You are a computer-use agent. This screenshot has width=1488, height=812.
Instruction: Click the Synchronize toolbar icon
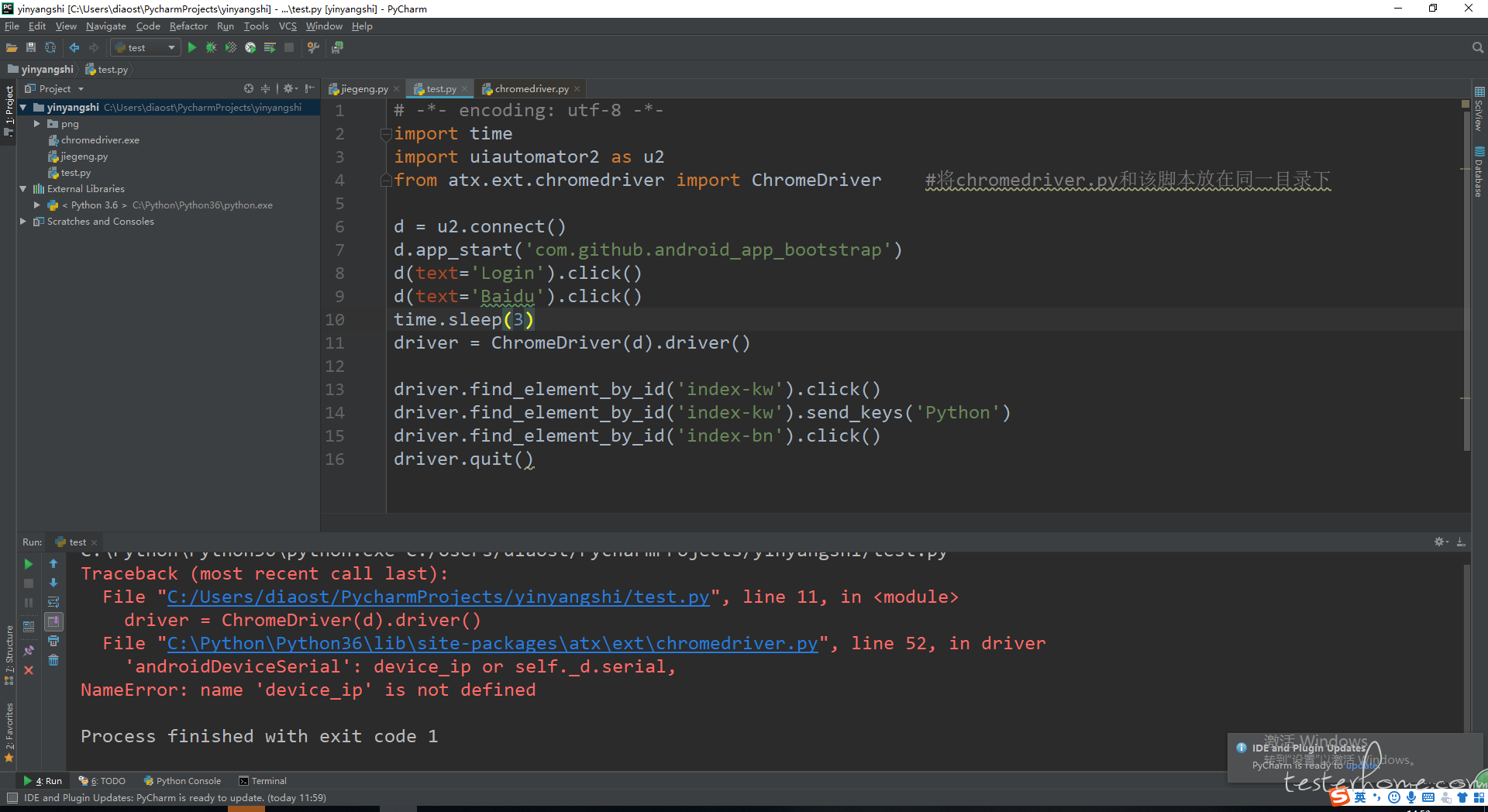pyautogui.click(x=50, y=48)
